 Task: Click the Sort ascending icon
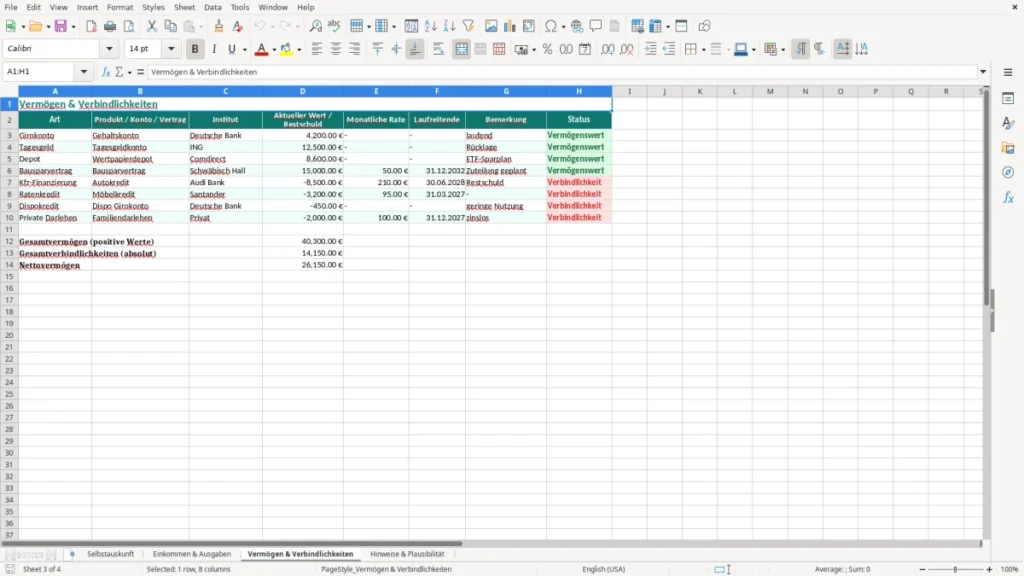(x=430, y=26)
